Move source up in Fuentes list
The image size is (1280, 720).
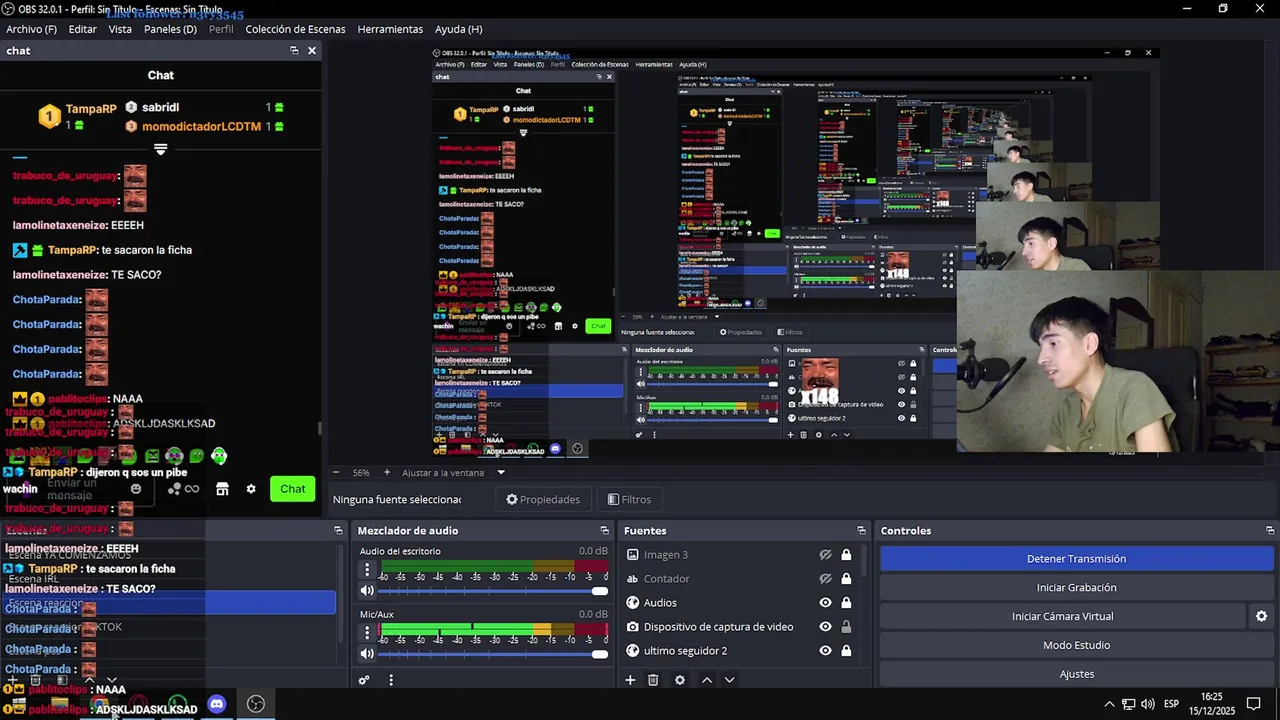[x=706, y=680]
